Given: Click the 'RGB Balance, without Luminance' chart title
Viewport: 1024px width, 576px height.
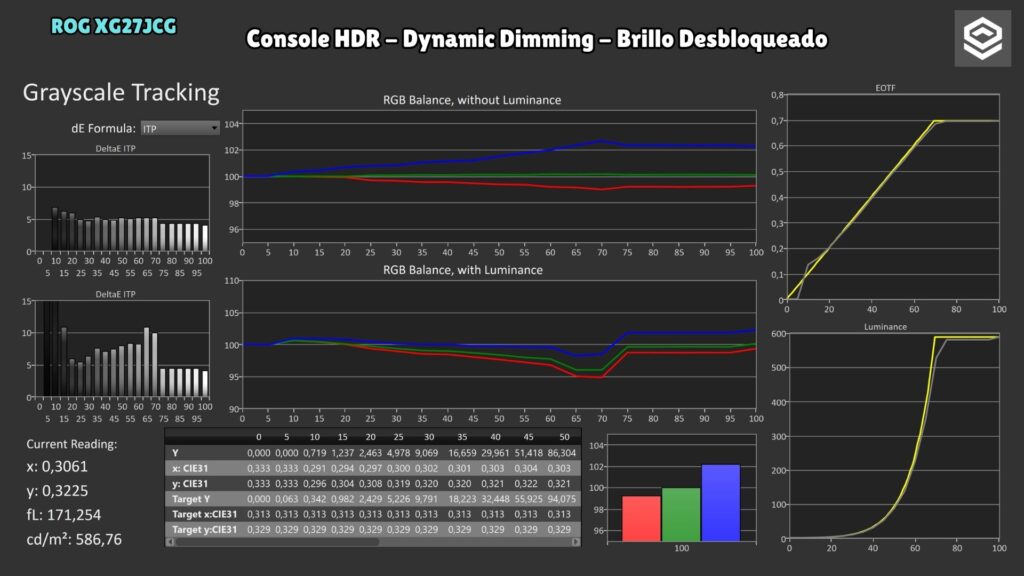Looking at the screenshot, I should [472, 100].
